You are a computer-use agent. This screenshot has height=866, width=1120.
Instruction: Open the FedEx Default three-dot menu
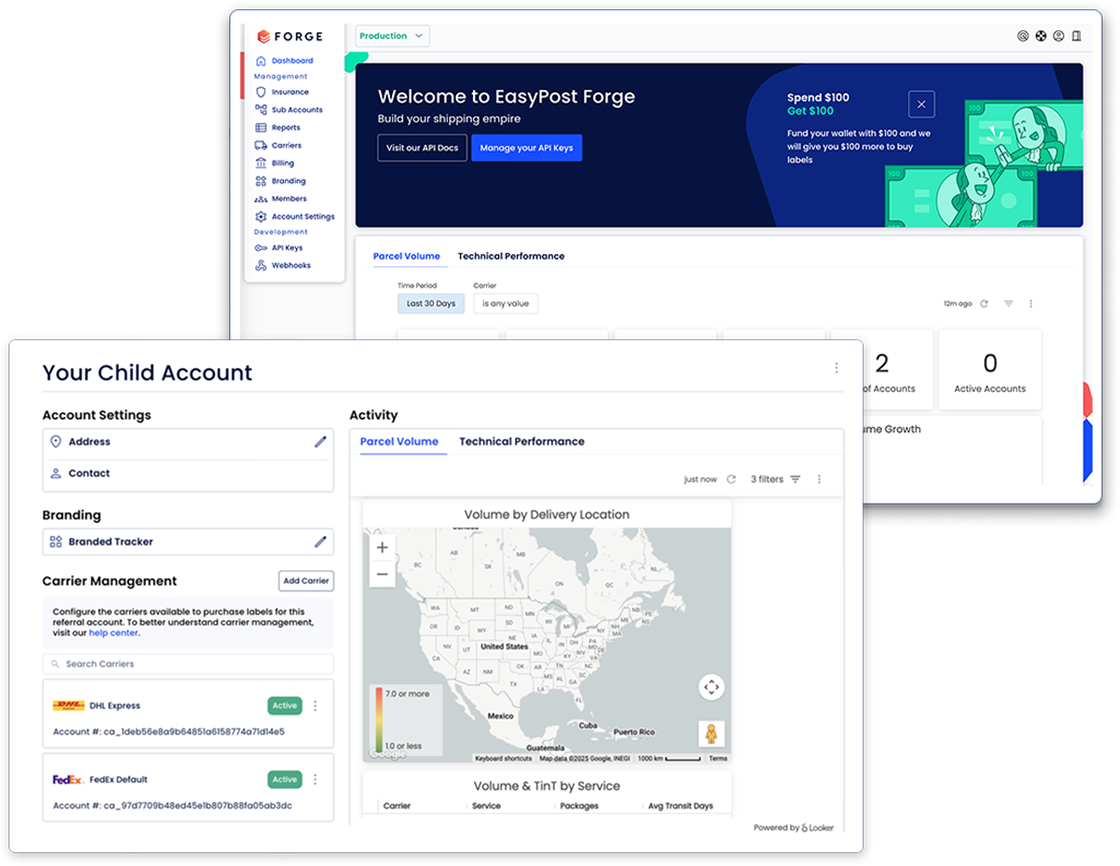point(315,780)
